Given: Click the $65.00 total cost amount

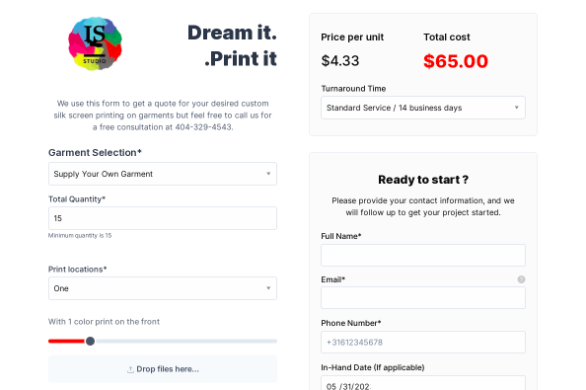Looking at the screenshot, I should pyautogui.click(x=456, y=61).
